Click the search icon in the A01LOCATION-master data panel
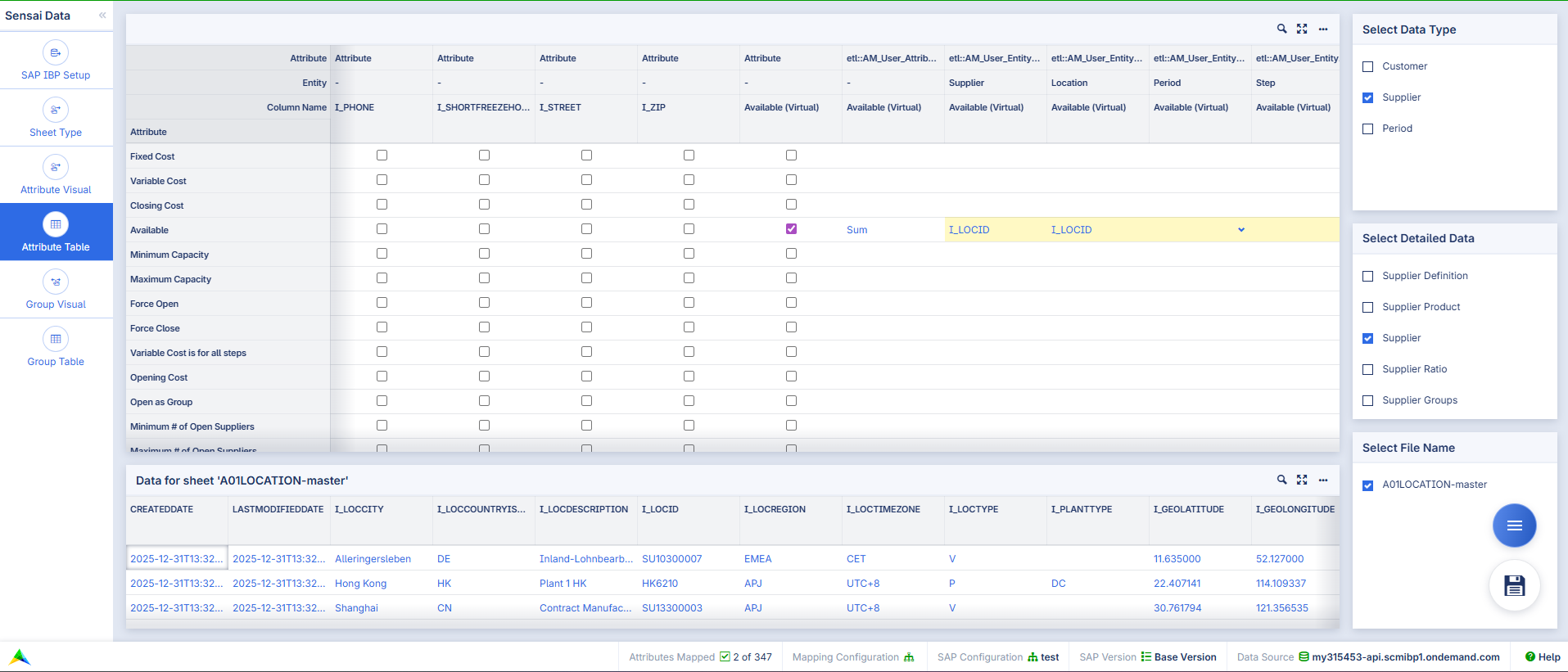This screenshot has width=1568, height=672. pyautogui.click(x=1281, y=480)
